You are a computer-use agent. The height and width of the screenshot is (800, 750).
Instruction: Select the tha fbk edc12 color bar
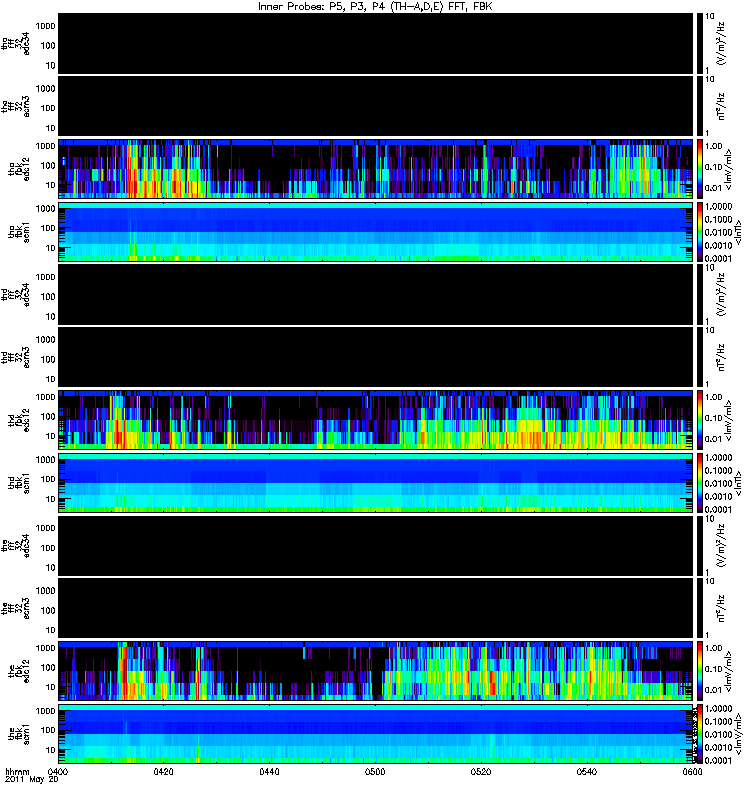point(700,169)
